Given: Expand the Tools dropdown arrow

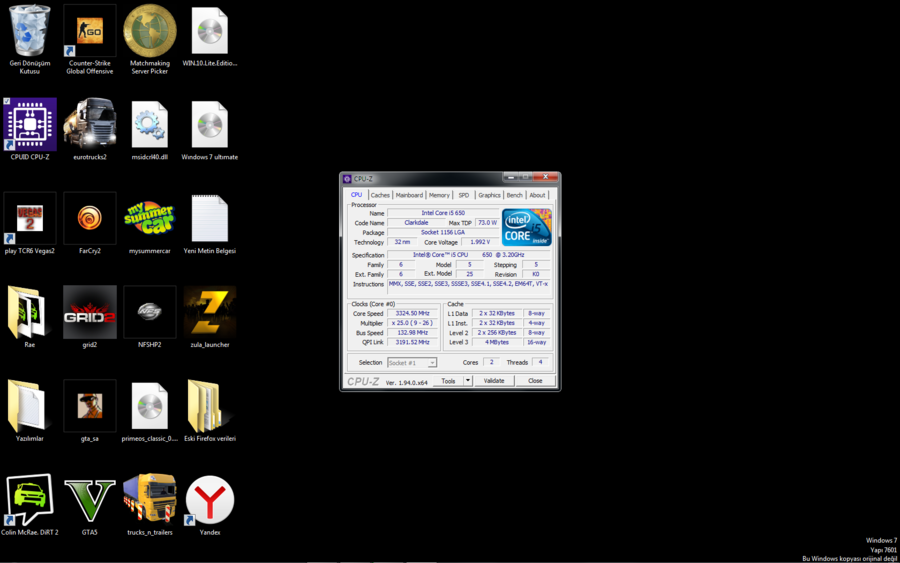Looking at the screenshot, I should [468, 380].
